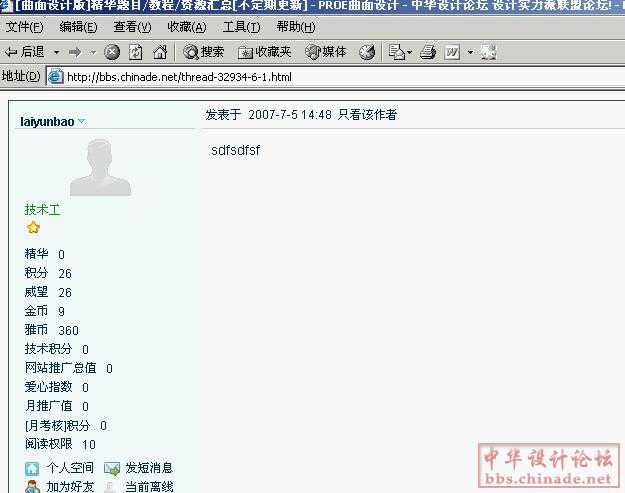Click the 爱心指数 0 stat line
The width and height of the screenshot is (625, 493).
click(57, 387)
